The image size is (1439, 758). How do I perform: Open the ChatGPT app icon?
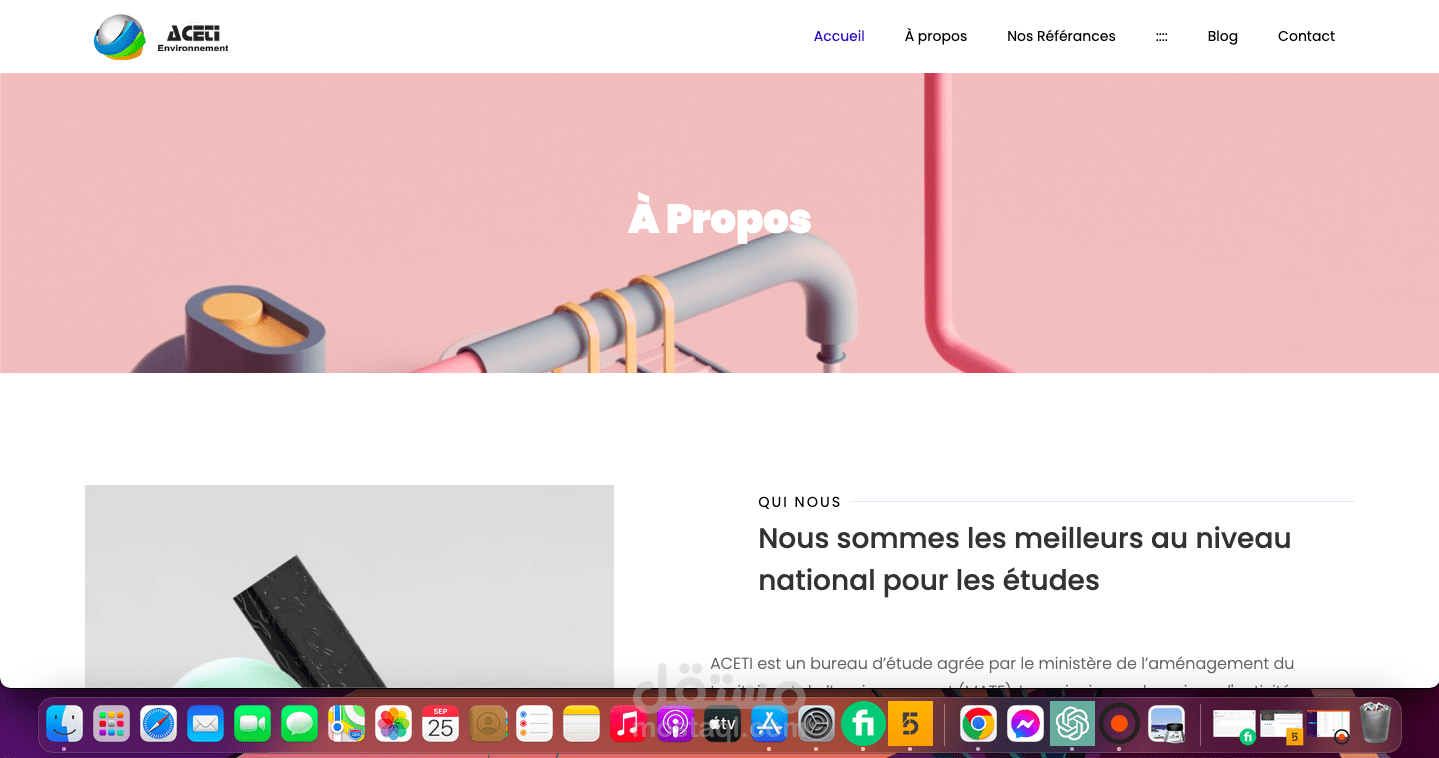[x=1072, y=723]
